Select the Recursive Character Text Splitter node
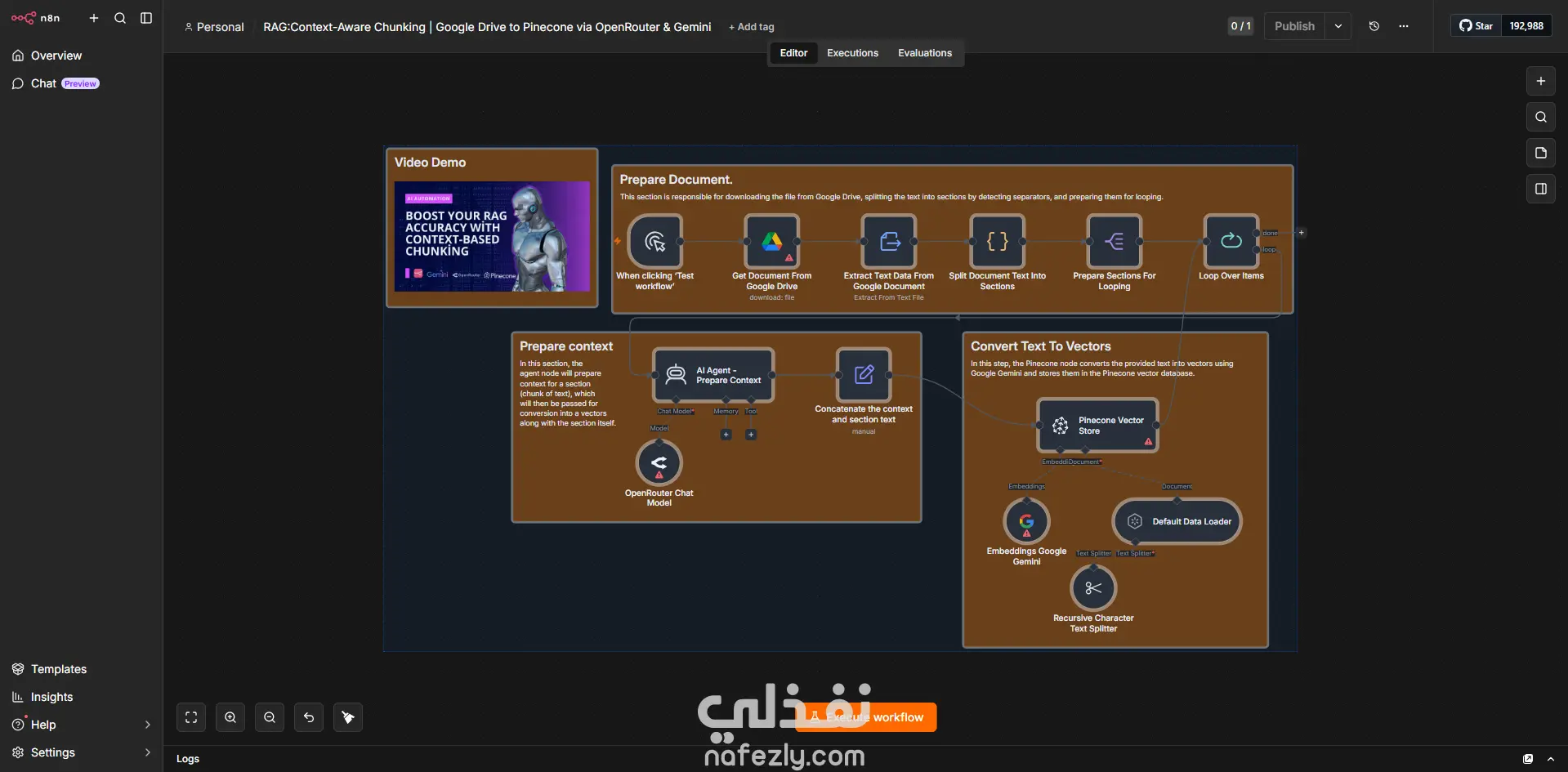1568x772 pixels. click(1093, 588)
